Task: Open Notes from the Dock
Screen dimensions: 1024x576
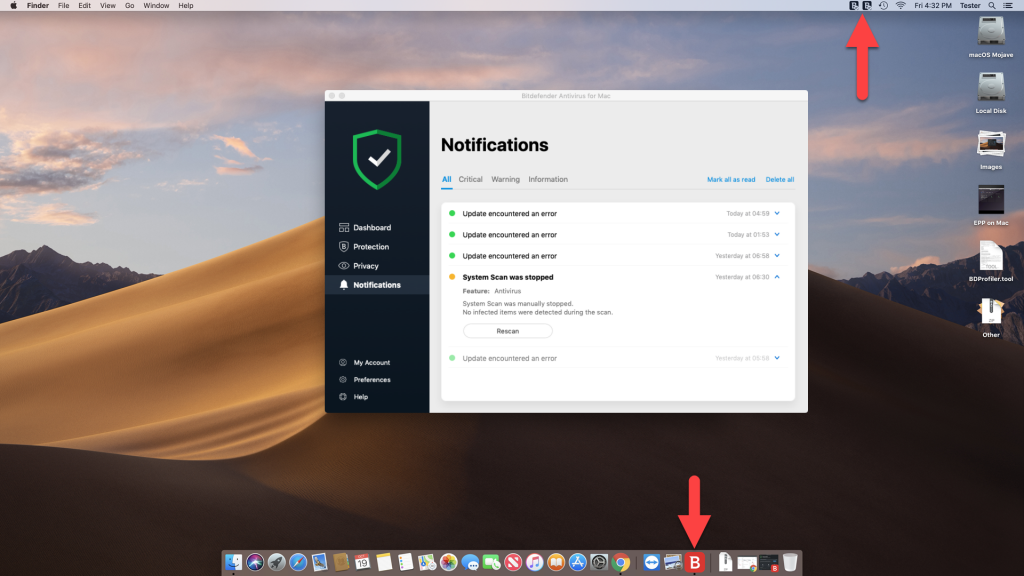Action: point(384,562)
